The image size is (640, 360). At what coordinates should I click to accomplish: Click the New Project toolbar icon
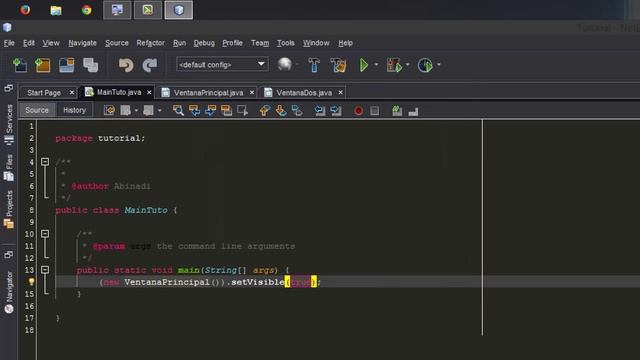point(42,65)
